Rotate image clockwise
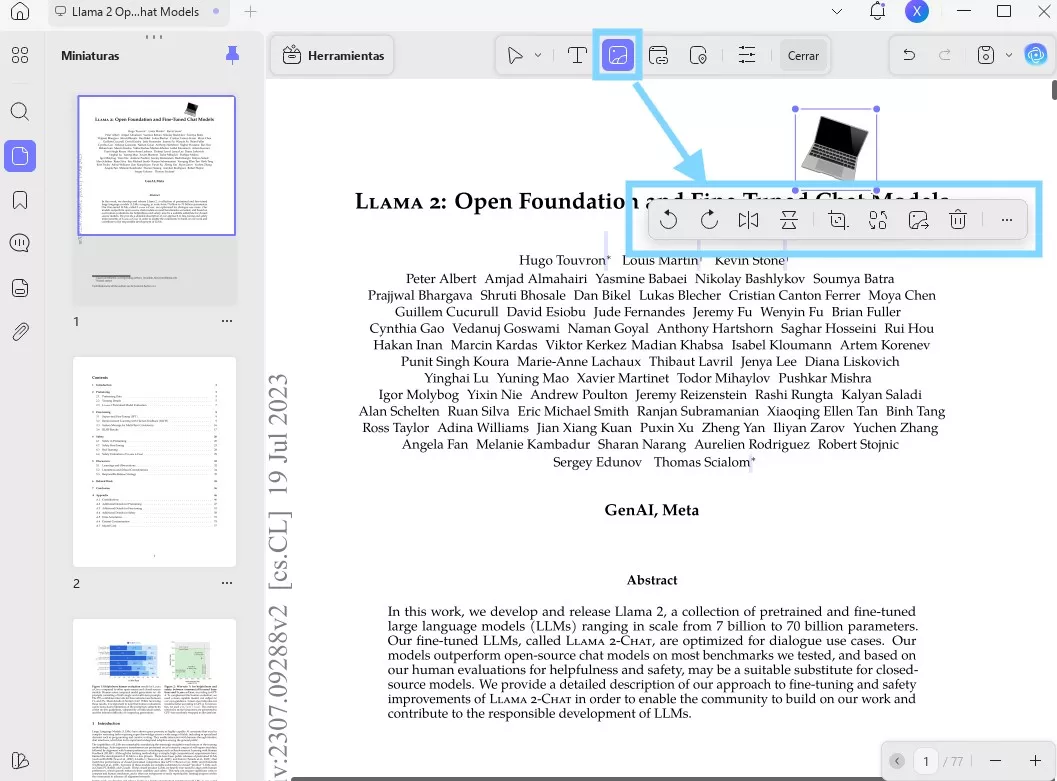Screen dimensions: 1057x781 pyautogui.click(x=708, y=220)
